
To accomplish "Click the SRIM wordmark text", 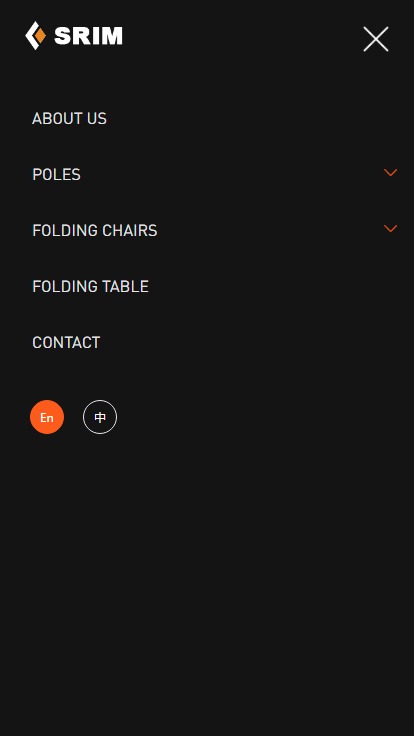I will [88, 36].
